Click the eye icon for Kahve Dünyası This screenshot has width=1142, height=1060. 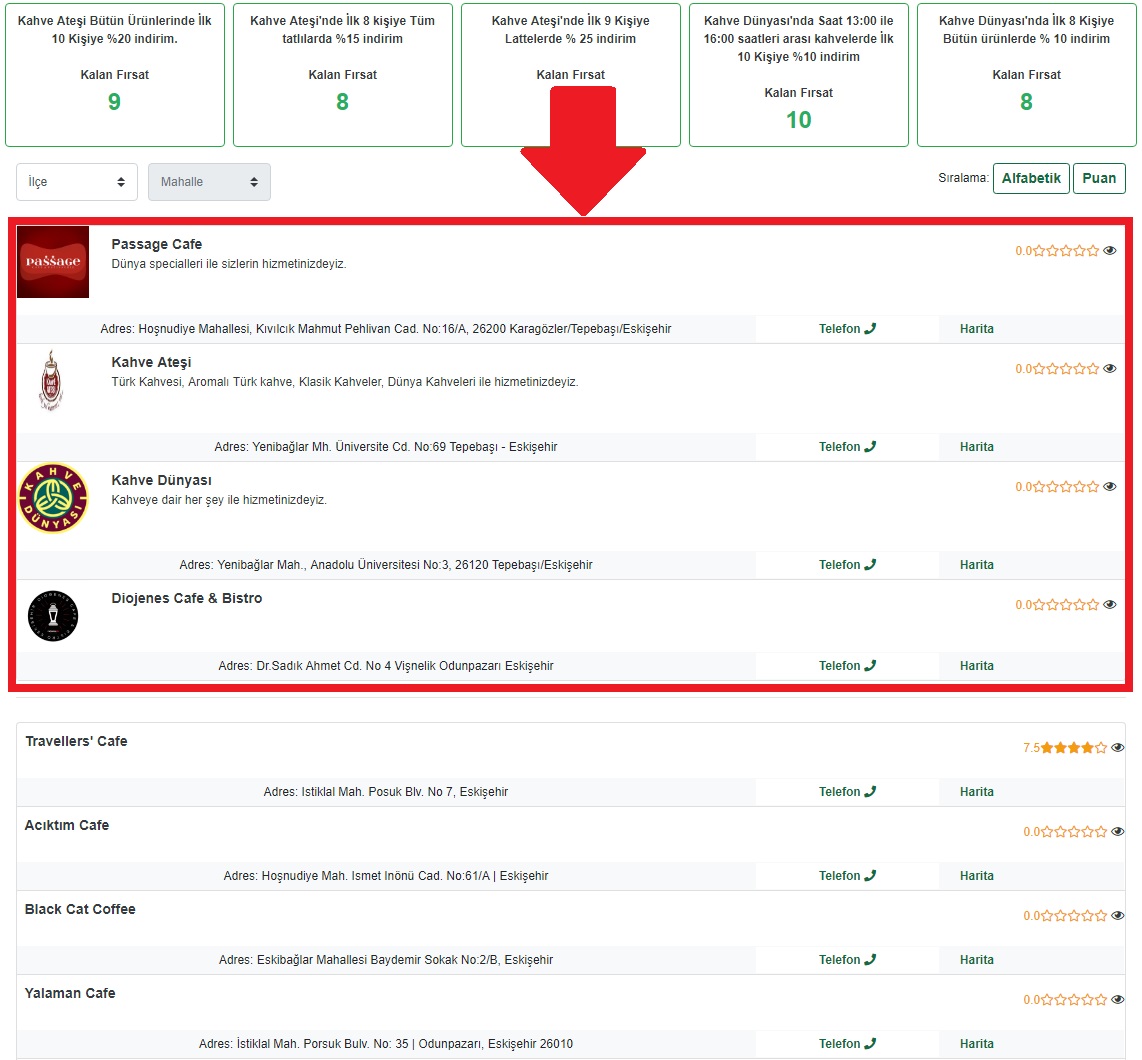[x=1109, y=487]
